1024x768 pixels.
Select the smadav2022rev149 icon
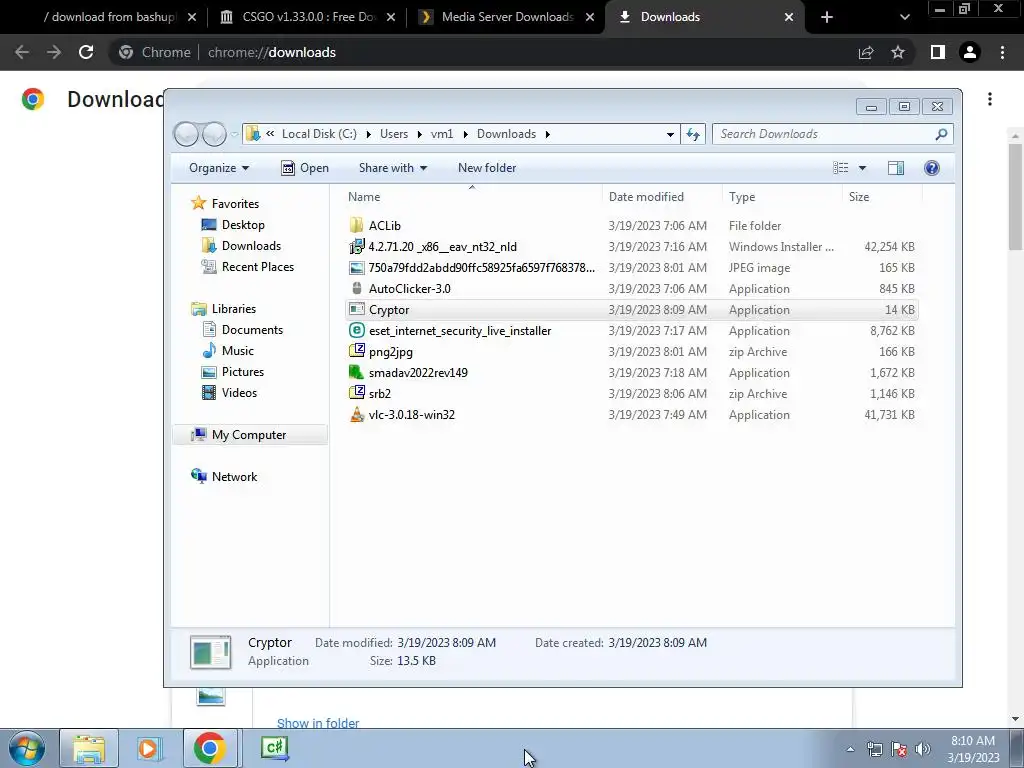pos(356,372)
